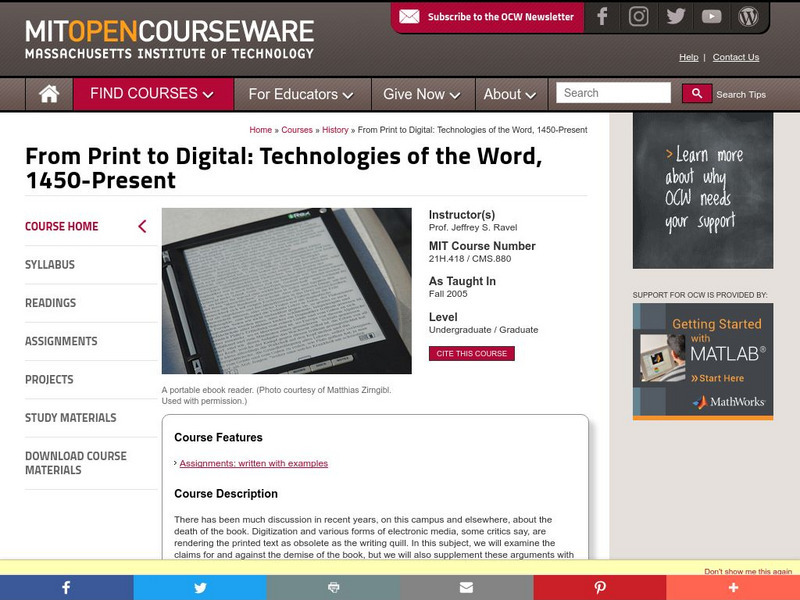Viewport: 800px width, 600px height.
Task: Click the Twitter icon in the top bar
Action: coord(675,16)
